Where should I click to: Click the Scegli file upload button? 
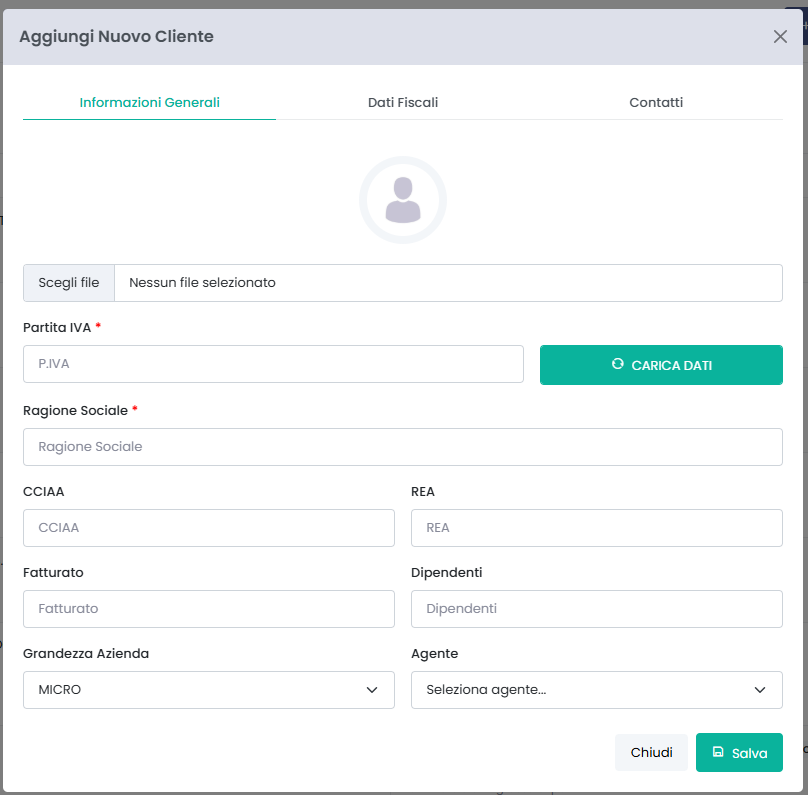coord(69,283)
